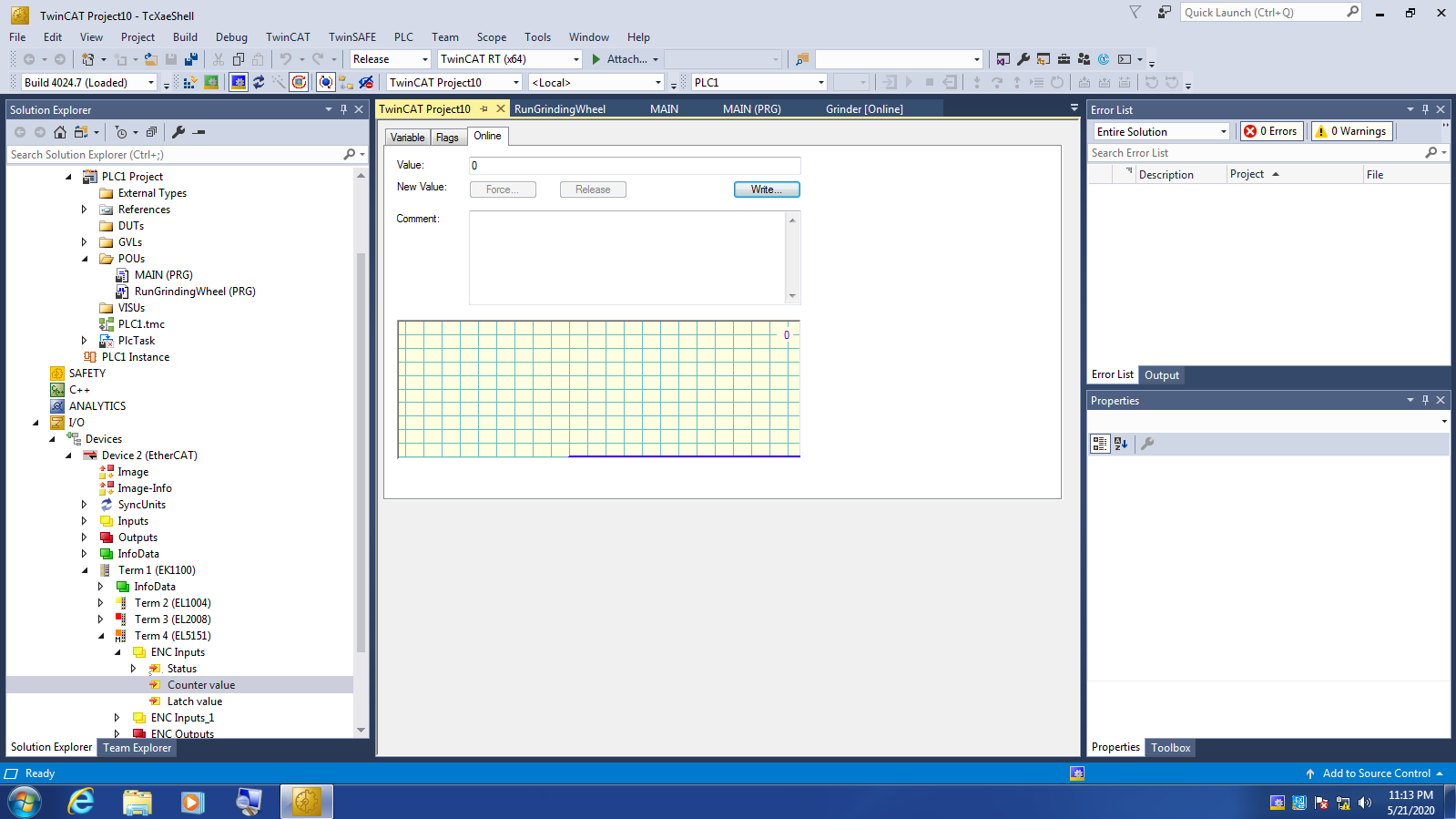Switch to RunGrindingWheel document tab
Image resolution: width=1456 pixels, height=819 pixels.
pos(560,109)
